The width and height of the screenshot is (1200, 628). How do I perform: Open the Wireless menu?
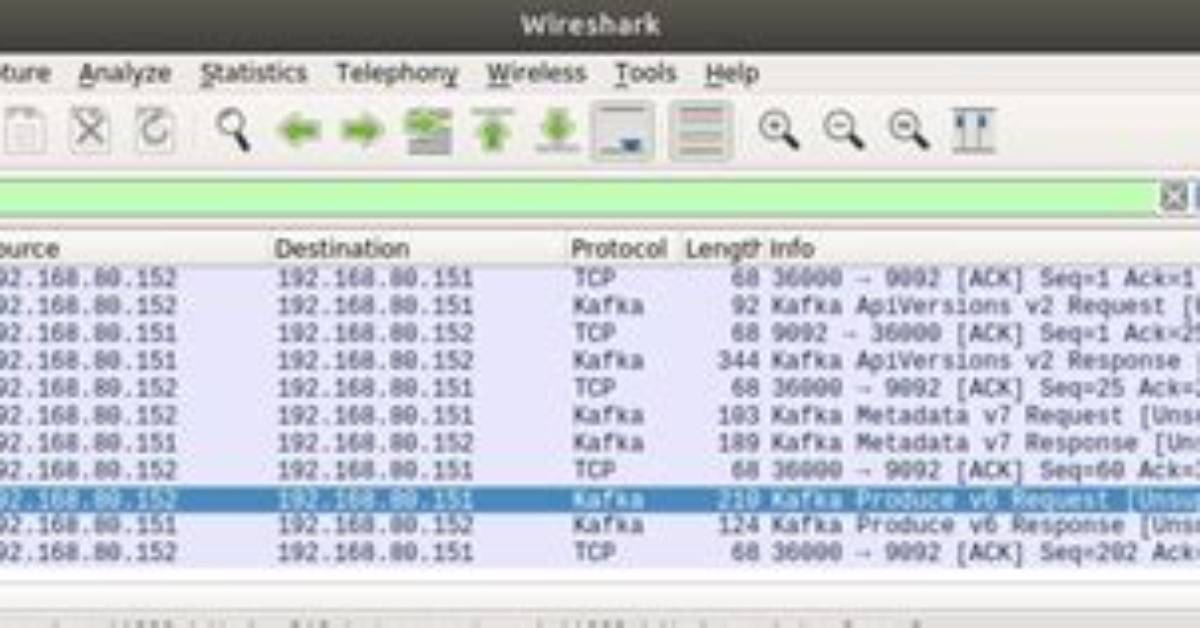pyautogui.click(x=537, y=74)
